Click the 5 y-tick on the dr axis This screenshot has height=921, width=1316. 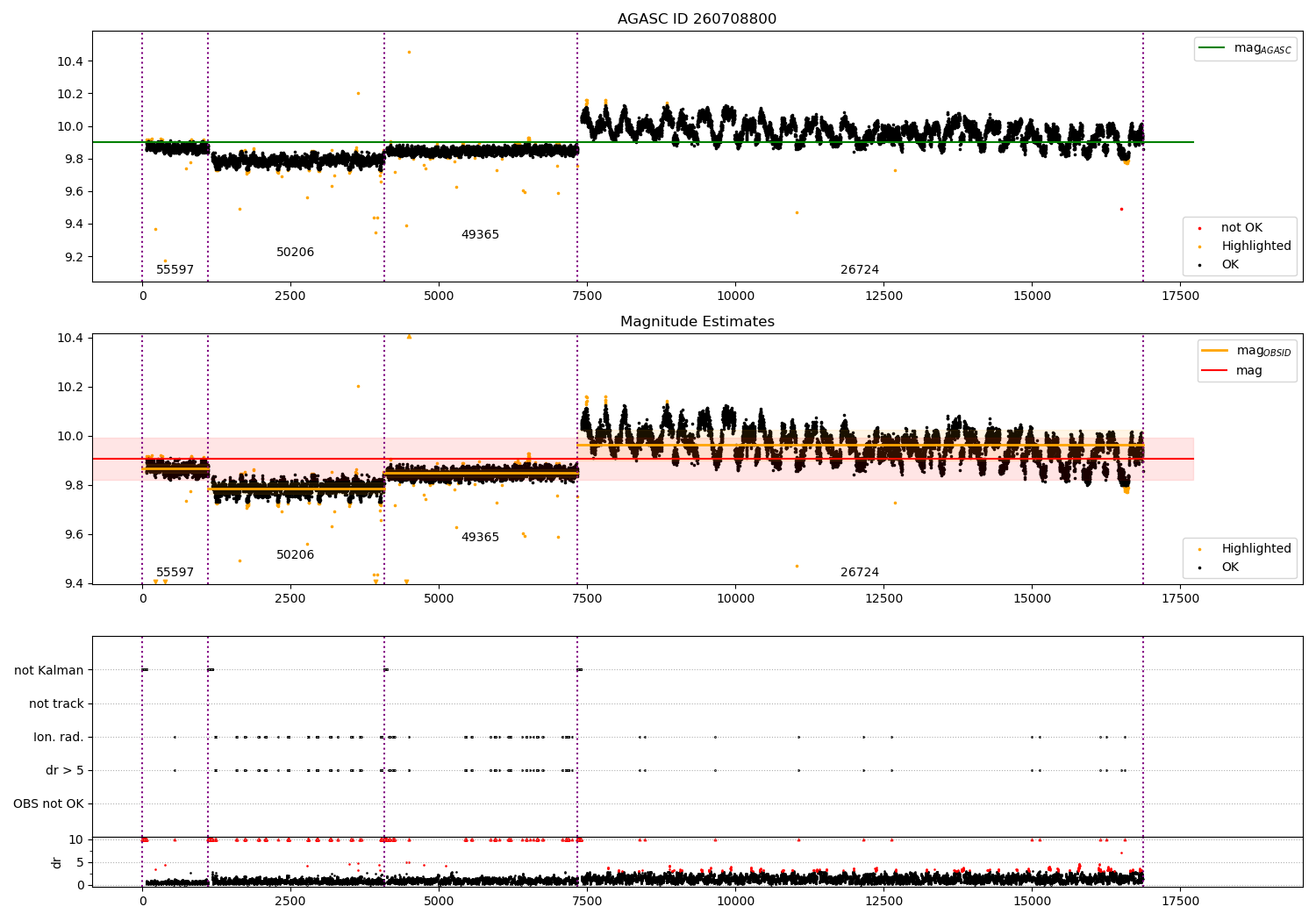coord(81,862)
